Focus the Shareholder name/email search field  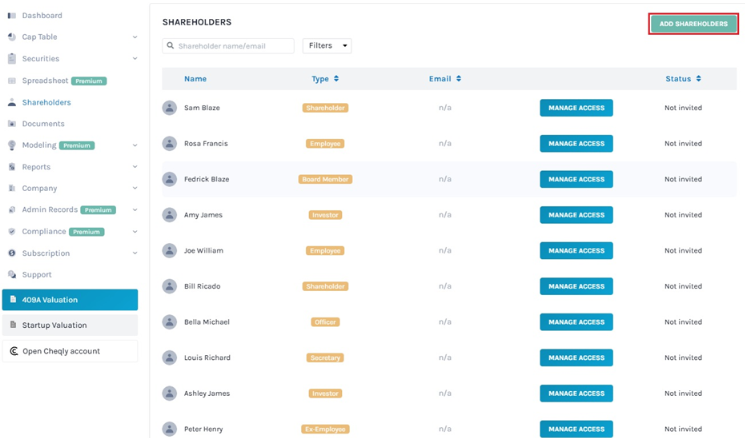[x=228, y=46]
